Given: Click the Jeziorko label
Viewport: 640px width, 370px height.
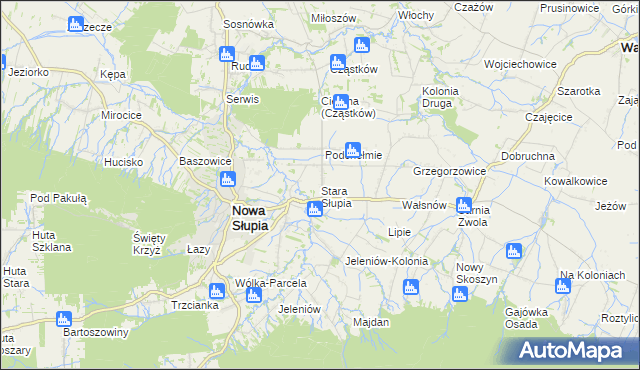Looking at the screenshot, I should (29, 73).
